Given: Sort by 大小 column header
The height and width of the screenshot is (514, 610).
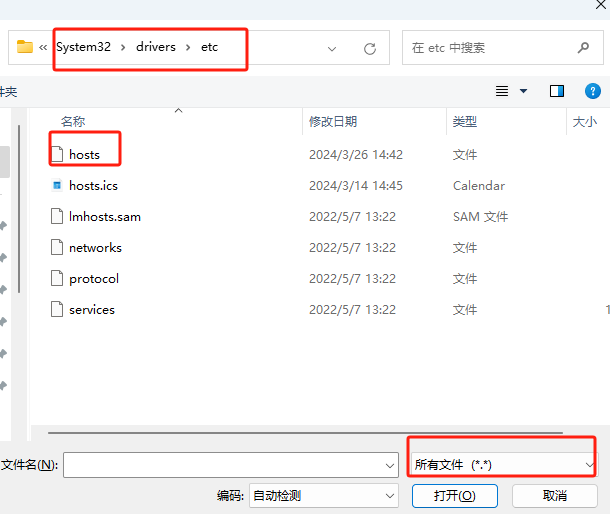Looking at the screenshot, I should 585,122.
